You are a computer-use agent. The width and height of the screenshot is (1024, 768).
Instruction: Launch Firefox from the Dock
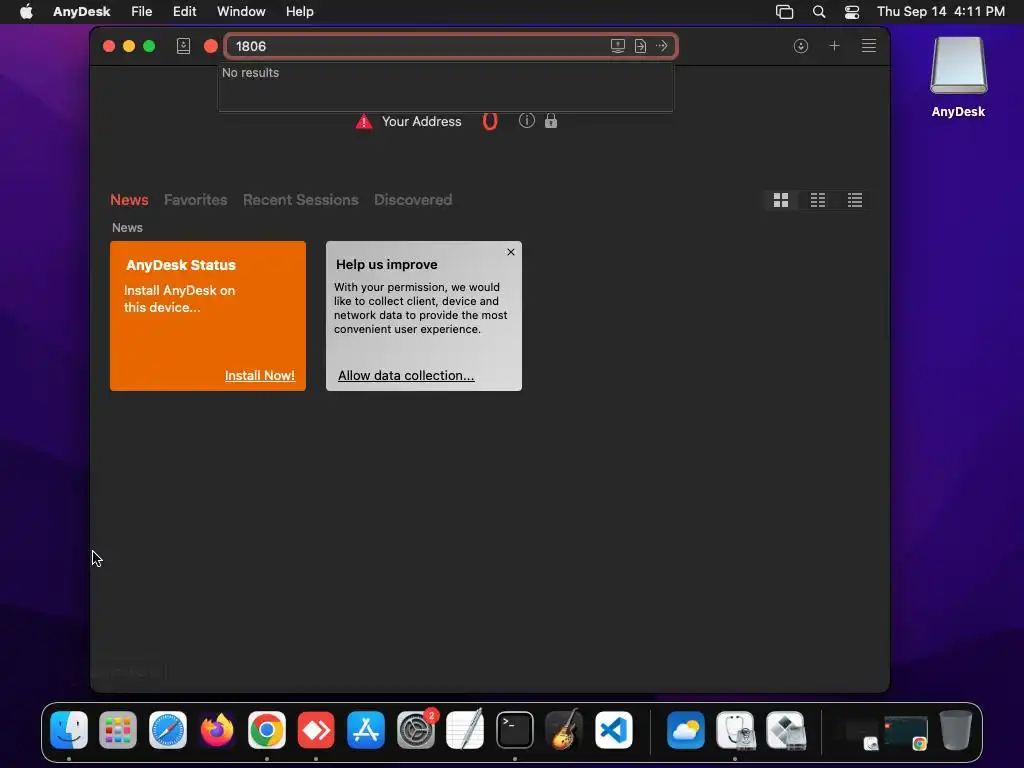[217, 729]
